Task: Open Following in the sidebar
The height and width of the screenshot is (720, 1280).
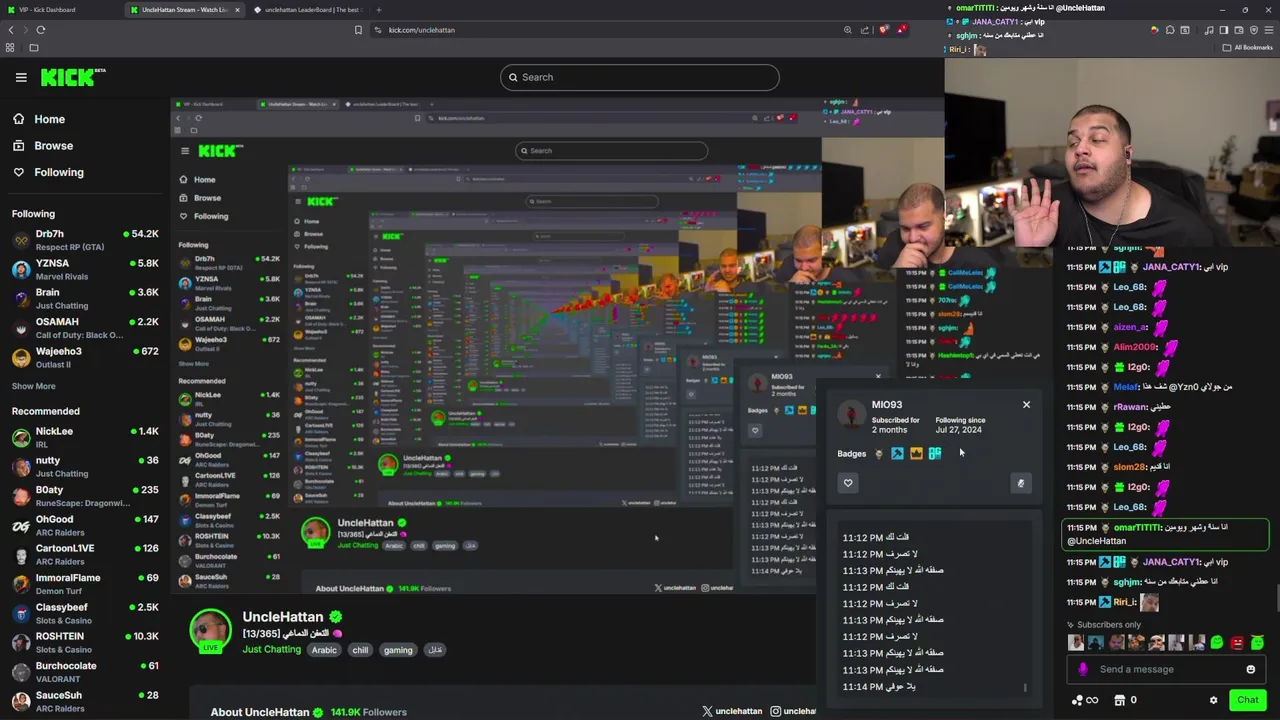Action: click(x=48, y=172)
